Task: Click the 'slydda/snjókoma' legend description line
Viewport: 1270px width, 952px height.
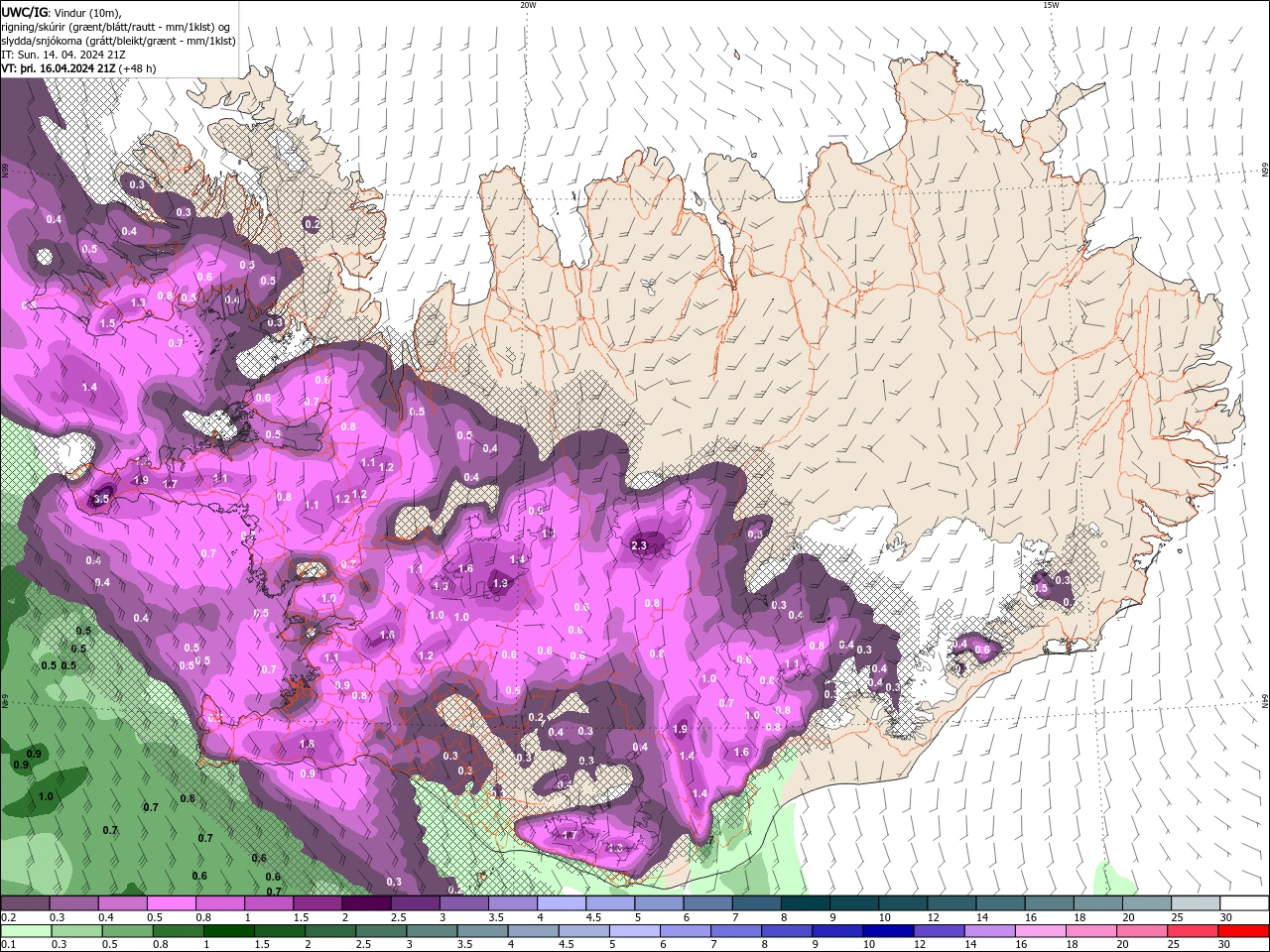Action: (118, 41)
